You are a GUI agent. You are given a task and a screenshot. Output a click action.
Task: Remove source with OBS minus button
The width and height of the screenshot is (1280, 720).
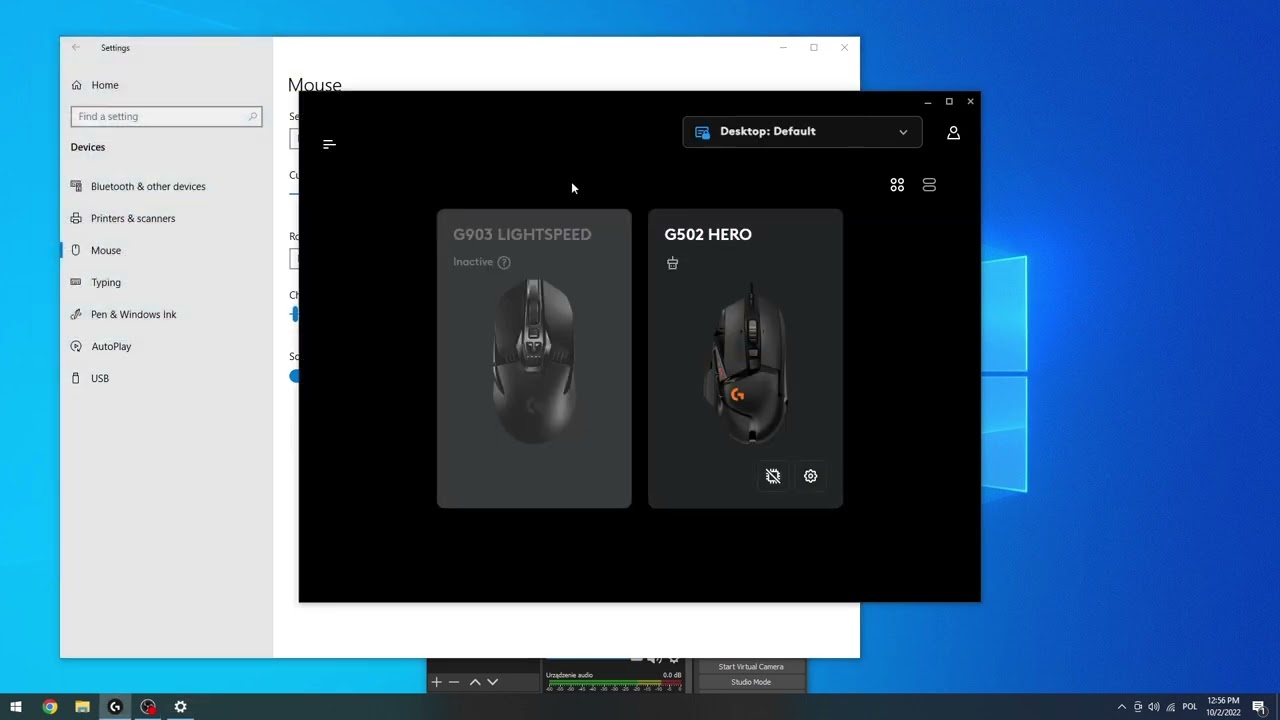(454, 682)
